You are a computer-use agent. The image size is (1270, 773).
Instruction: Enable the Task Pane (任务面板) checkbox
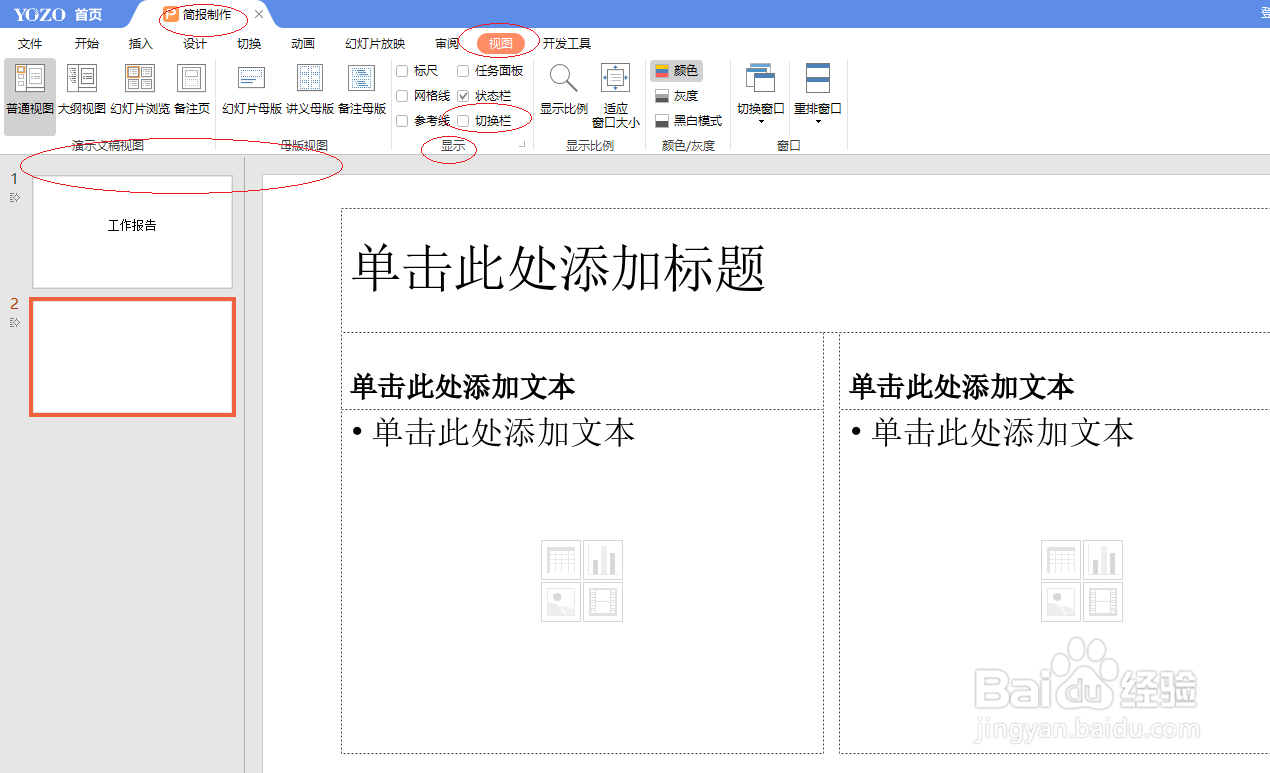click(463, 71)
